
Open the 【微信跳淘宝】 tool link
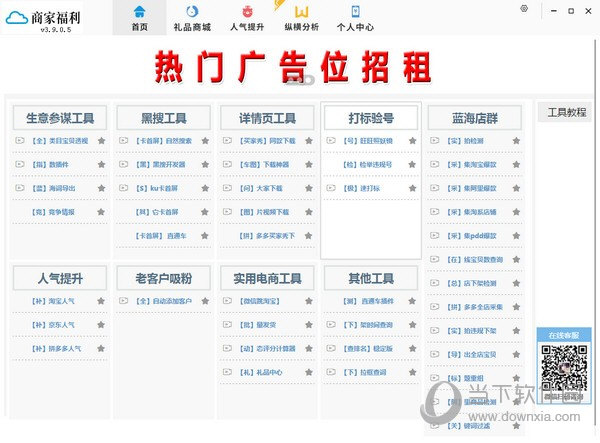tap(259, 301)
